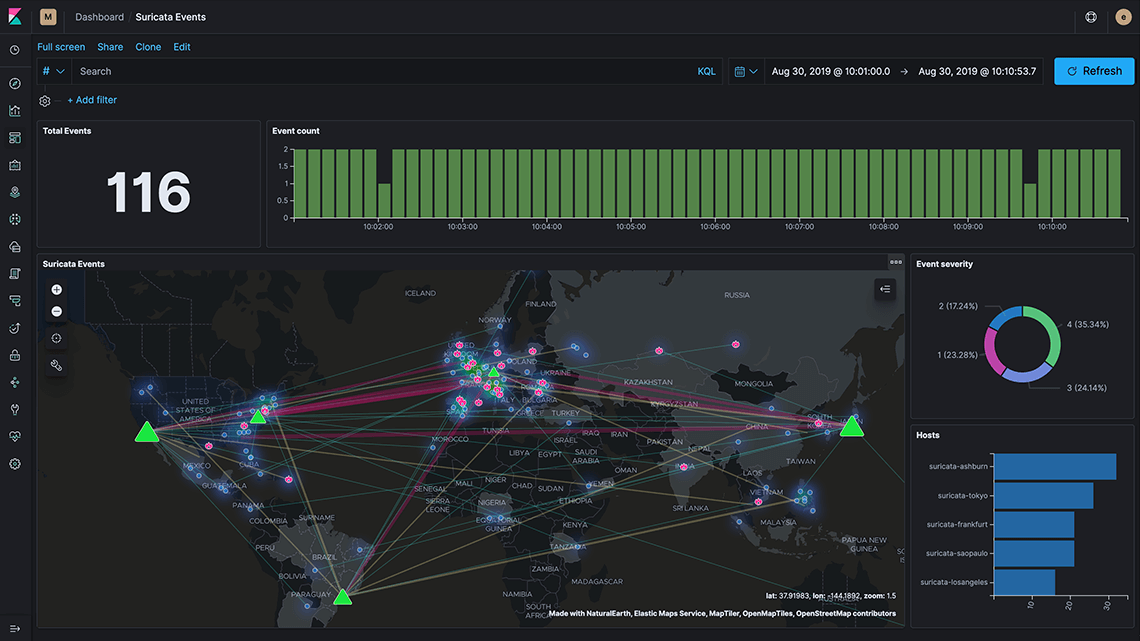The width and height of the screenshot is (1140, 641).
Task: Open Machine Learning icon in sidebar
Action: 15,219
